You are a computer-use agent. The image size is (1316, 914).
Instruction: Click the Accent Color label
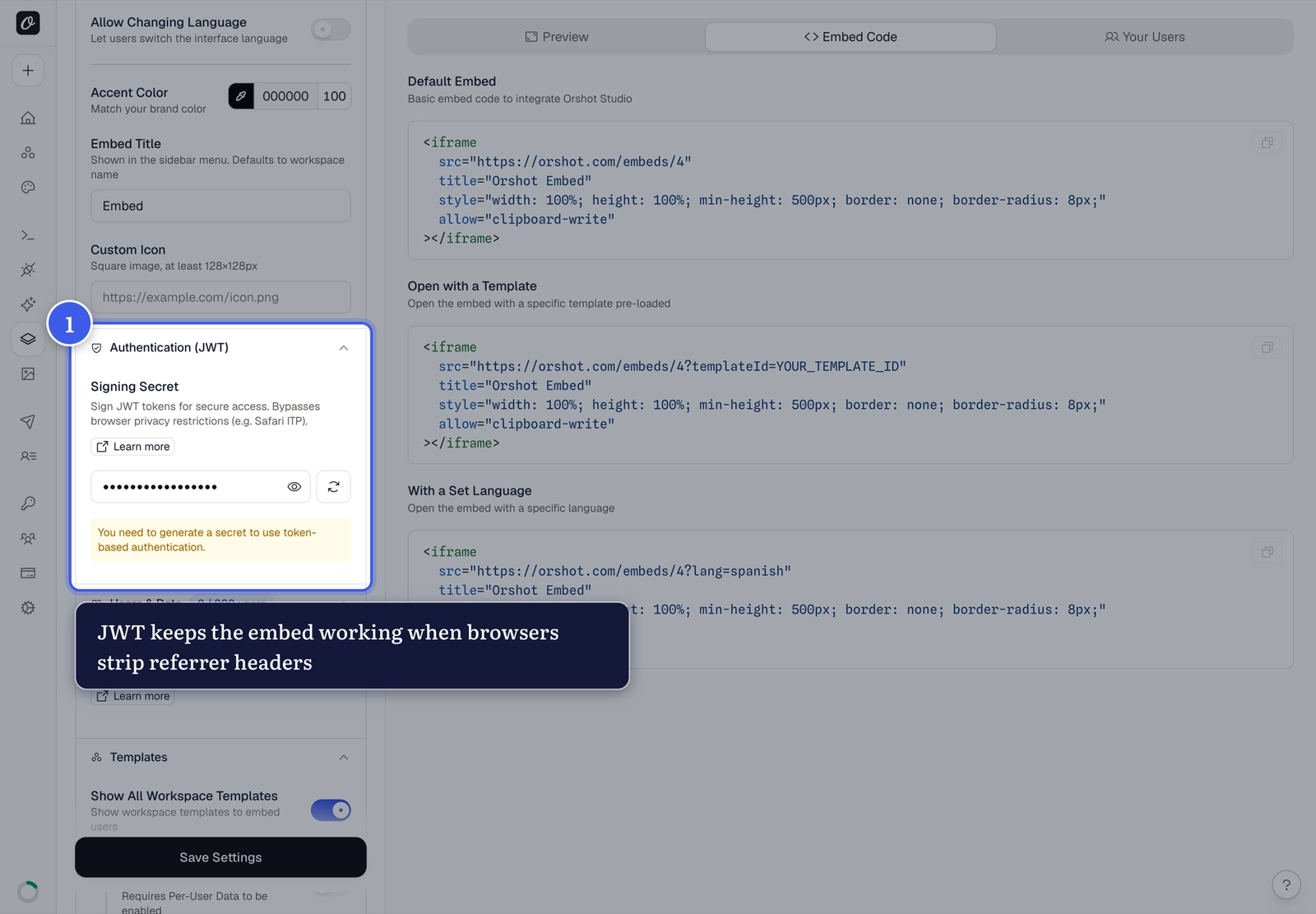(129, 93)
